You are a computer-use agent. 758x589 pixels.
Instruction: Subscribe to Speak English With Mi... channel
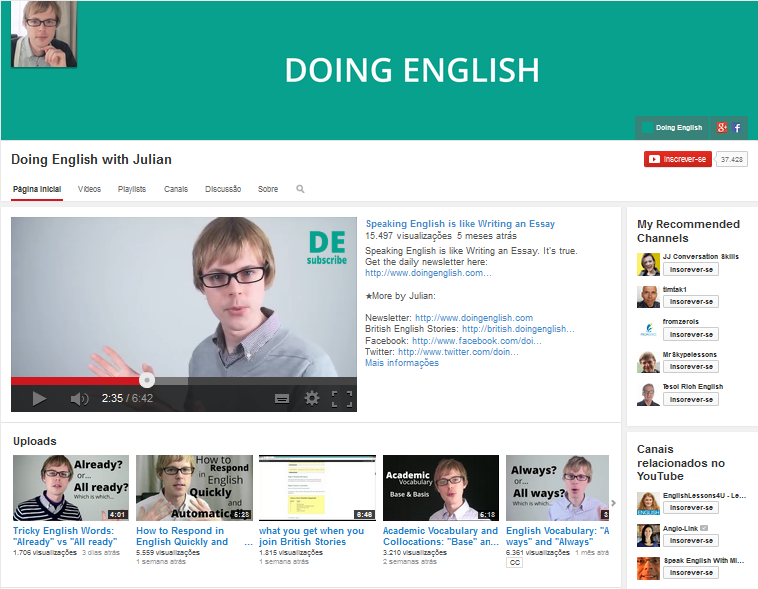[691, 573]
